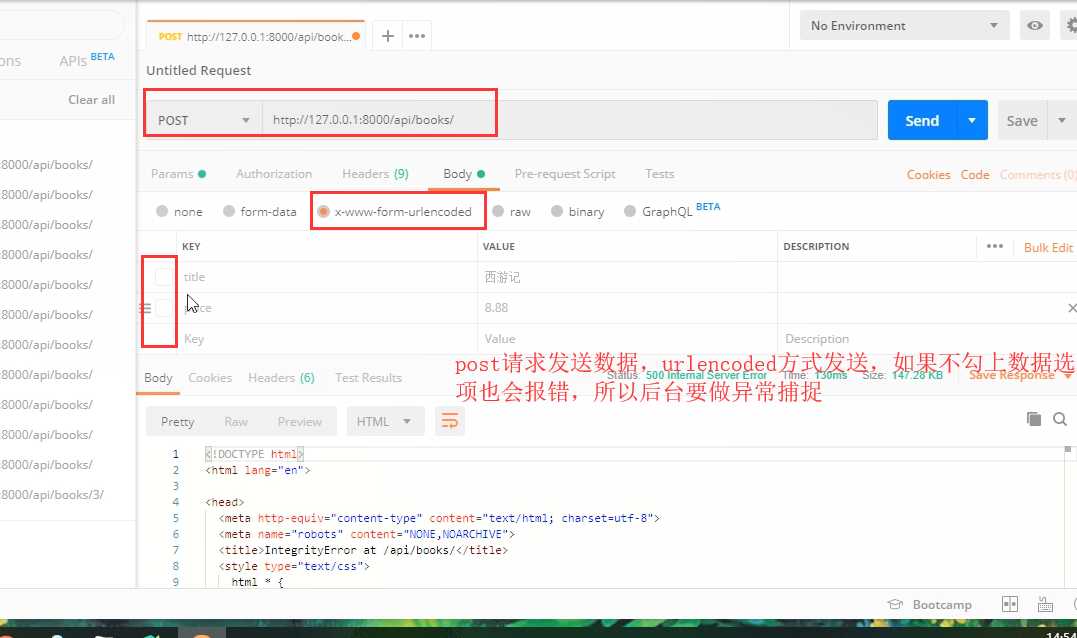
Task: Expand the Send button dropdown arrow
Action: point(971,120)
